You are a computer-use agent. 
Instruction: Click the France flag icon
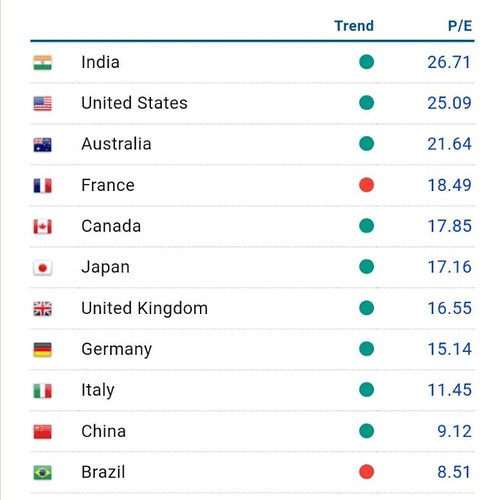point(43,186)
